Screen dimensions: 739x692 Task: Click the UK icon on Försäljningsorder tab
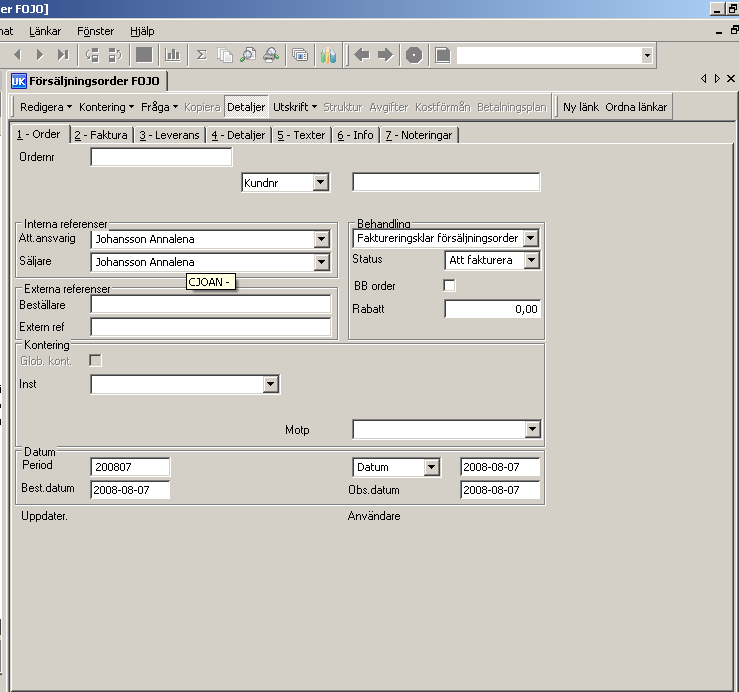[19, 81]
